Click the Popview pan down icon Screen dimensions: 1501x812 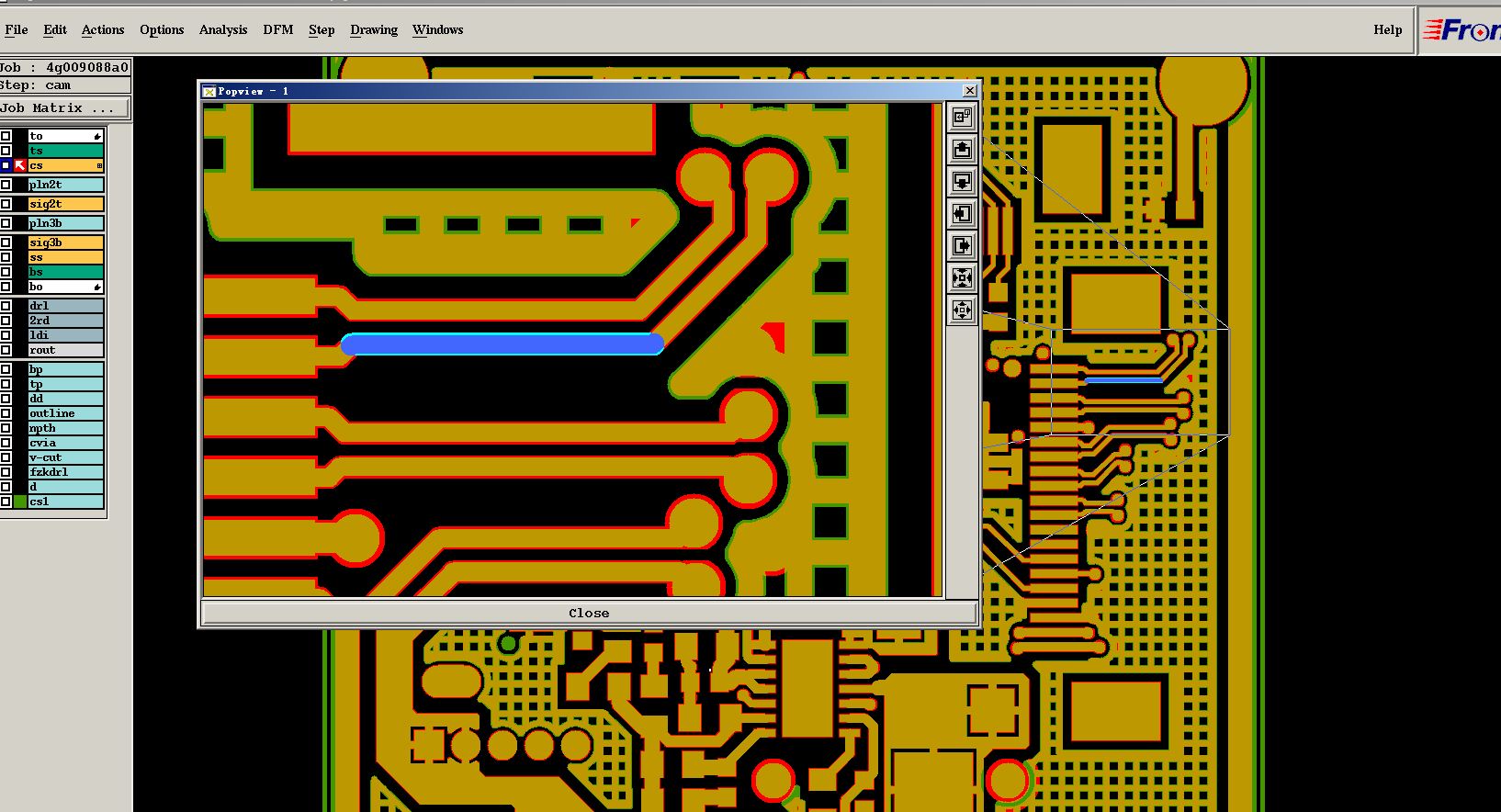[962, 182]
